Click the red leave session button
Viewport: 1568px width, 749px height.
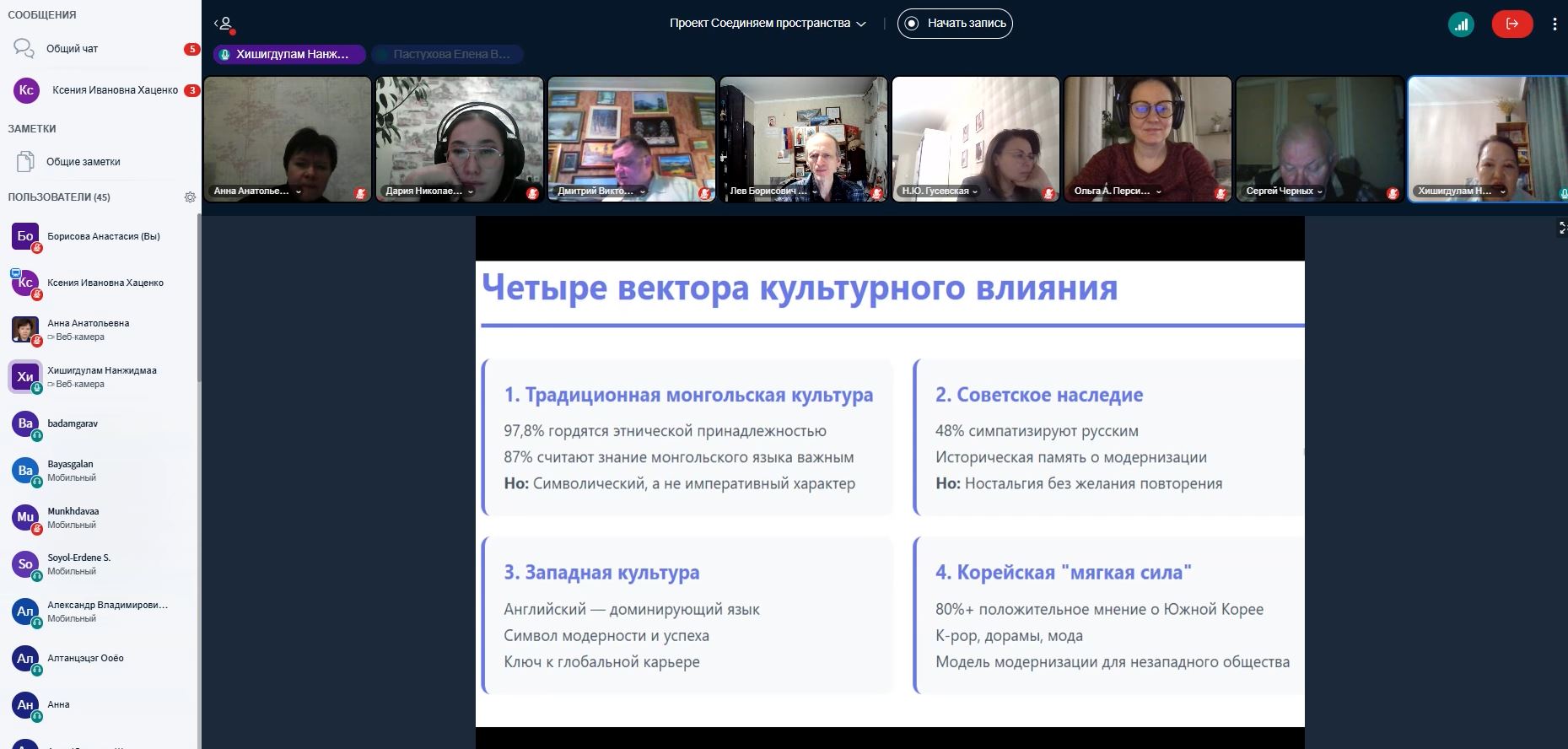1511,24
